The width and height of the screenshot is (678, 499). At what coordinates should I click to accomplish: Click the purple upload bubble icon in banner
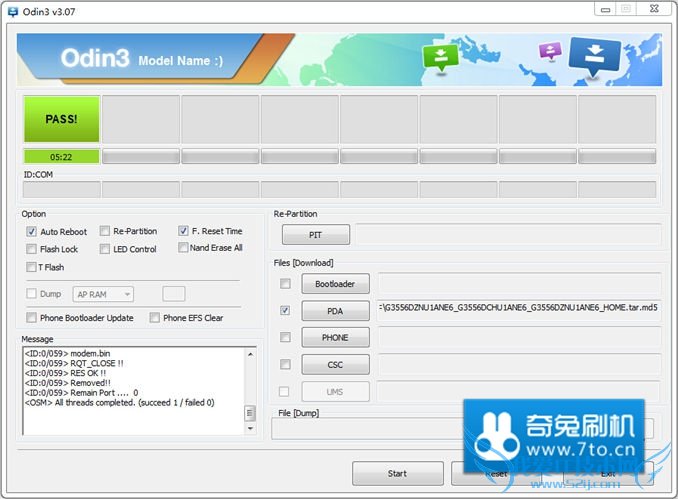[x=550, y=51]
